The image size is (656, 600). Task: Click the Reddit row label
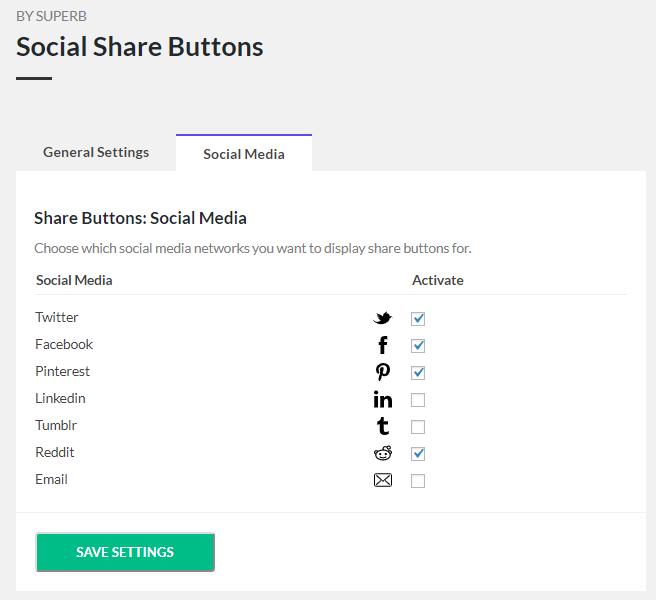pyautogui.click(x=55, y=452)
